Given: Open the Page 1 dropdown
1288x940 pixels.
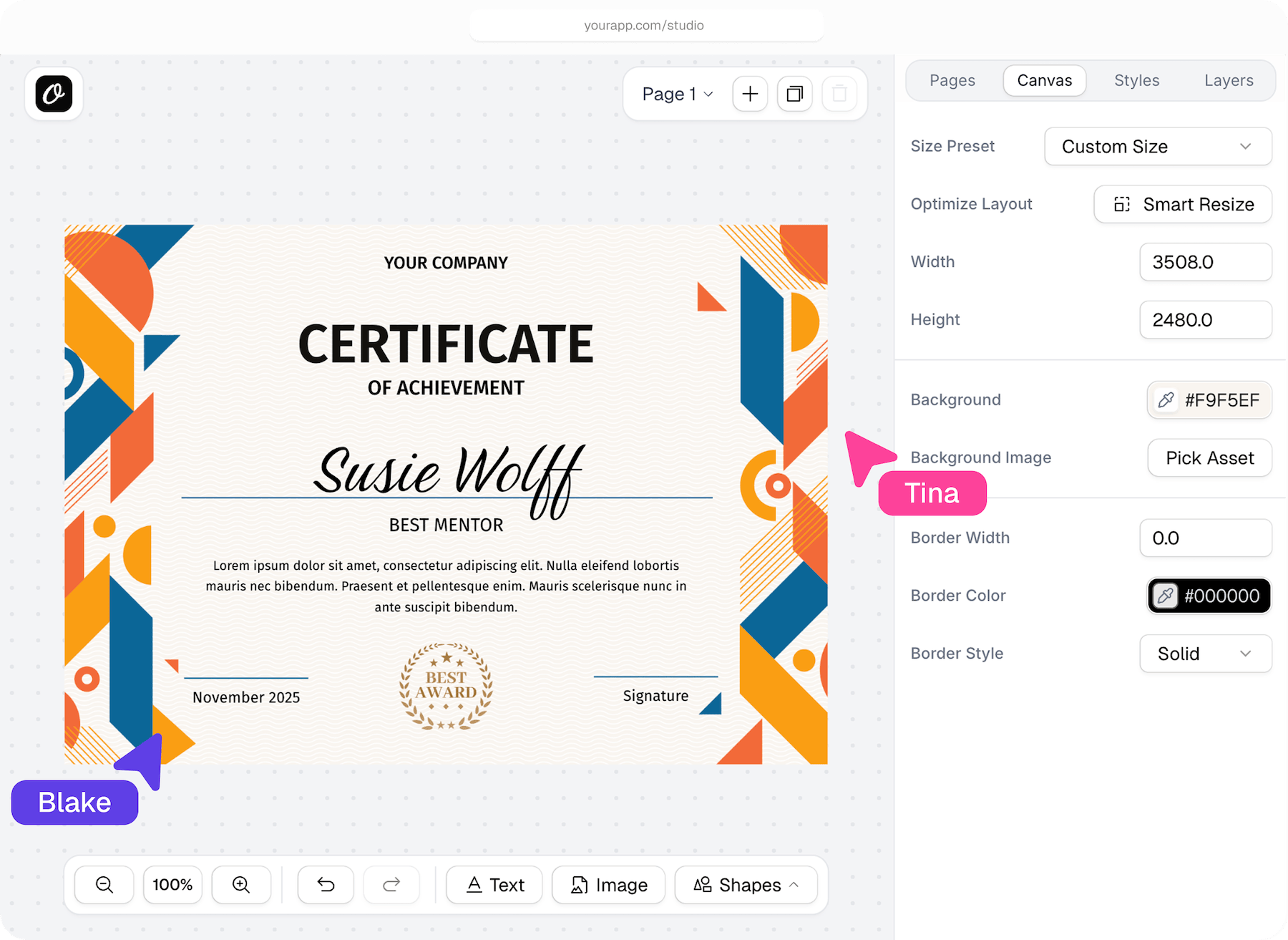Looking at the screenshot, I should click(675, 94).
